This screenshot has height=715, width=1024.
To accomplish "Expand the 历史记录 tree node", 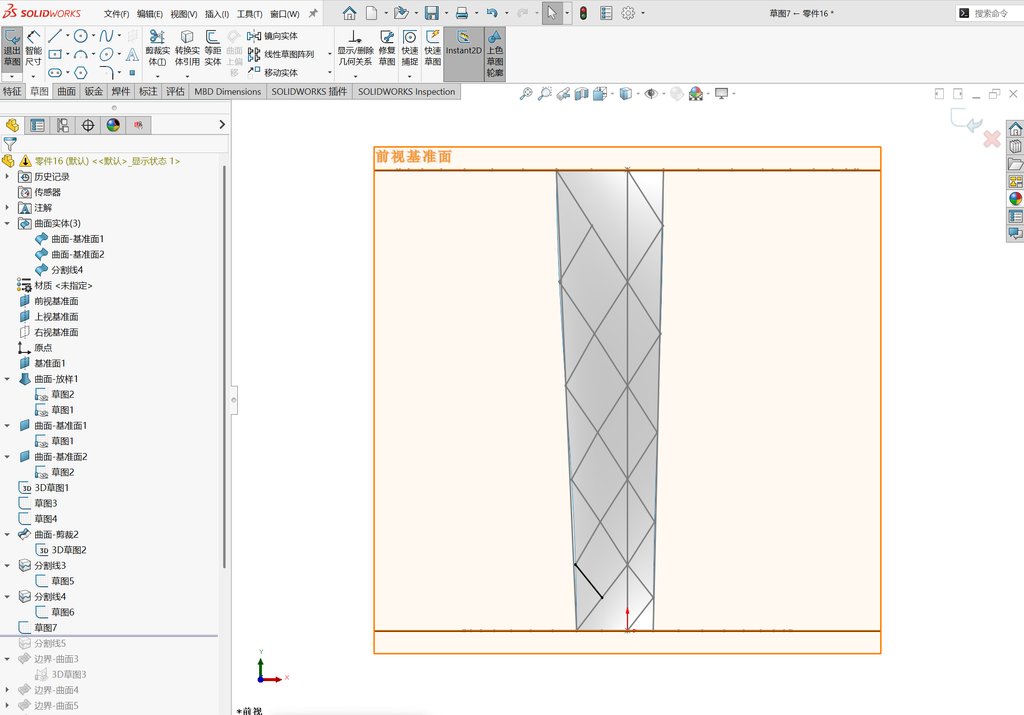I will (7, 176).
